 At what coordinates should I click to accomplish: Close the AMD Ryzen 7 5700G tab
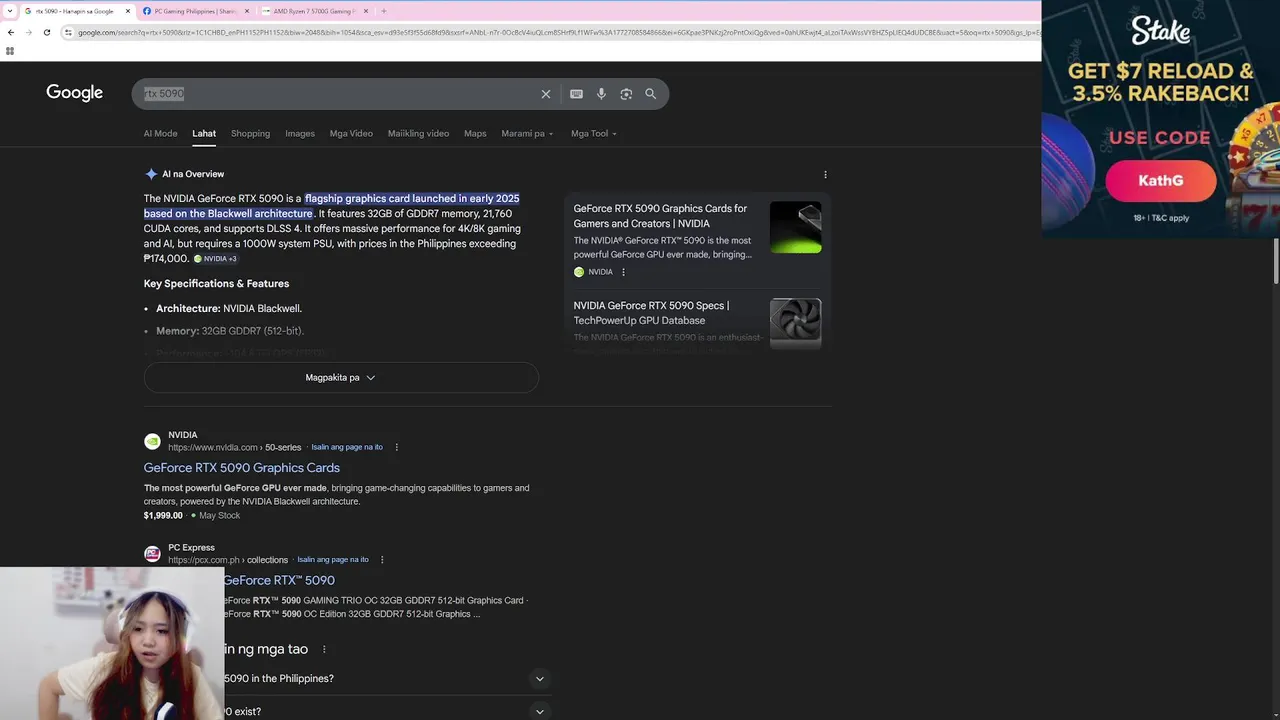(x=366, y=11)
